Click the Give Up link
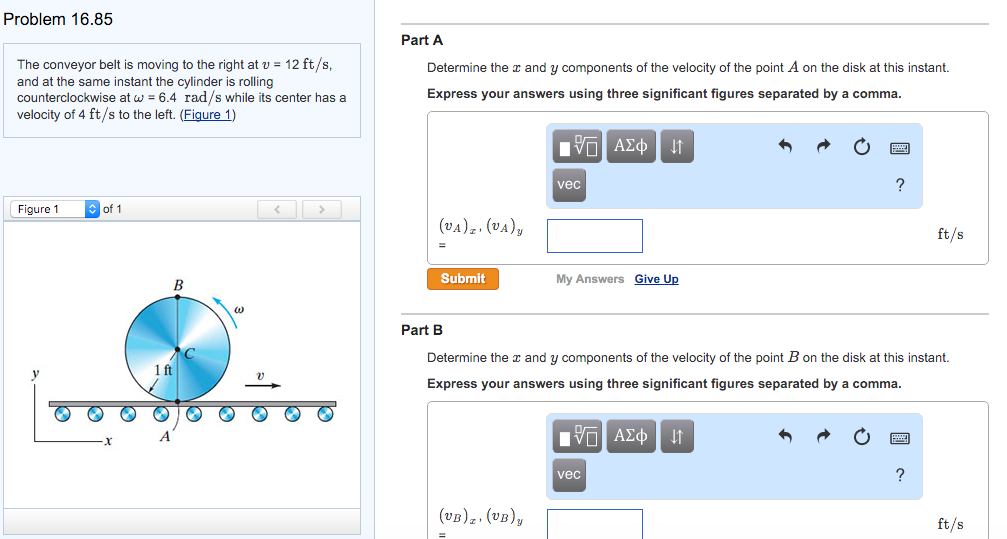This screenshot has width=1007, height=539. pyautogui.click(x=656, y=279)
